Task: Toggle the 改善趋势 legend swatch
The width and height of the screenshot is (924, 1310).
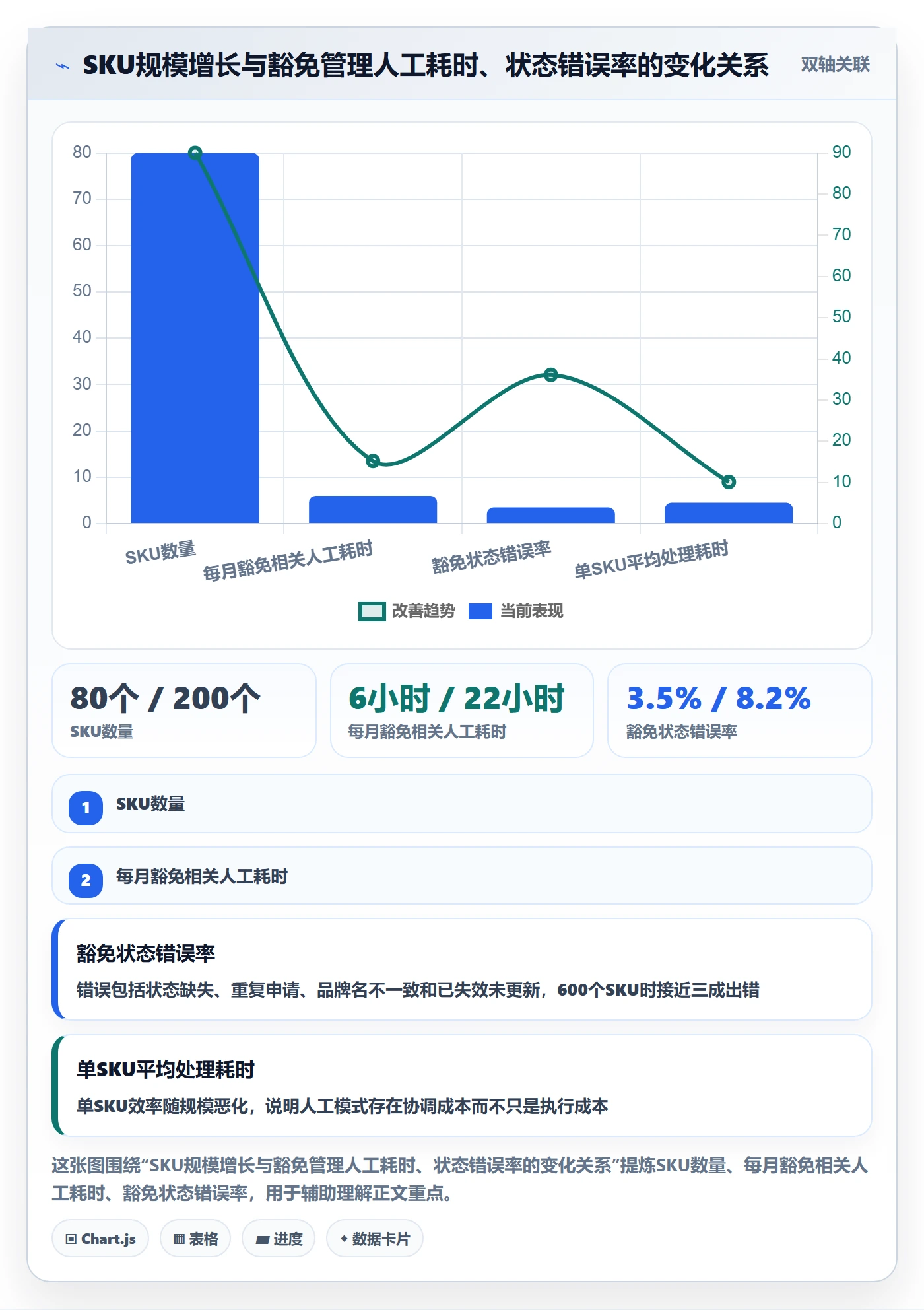Action: click(x=372, y=611)
